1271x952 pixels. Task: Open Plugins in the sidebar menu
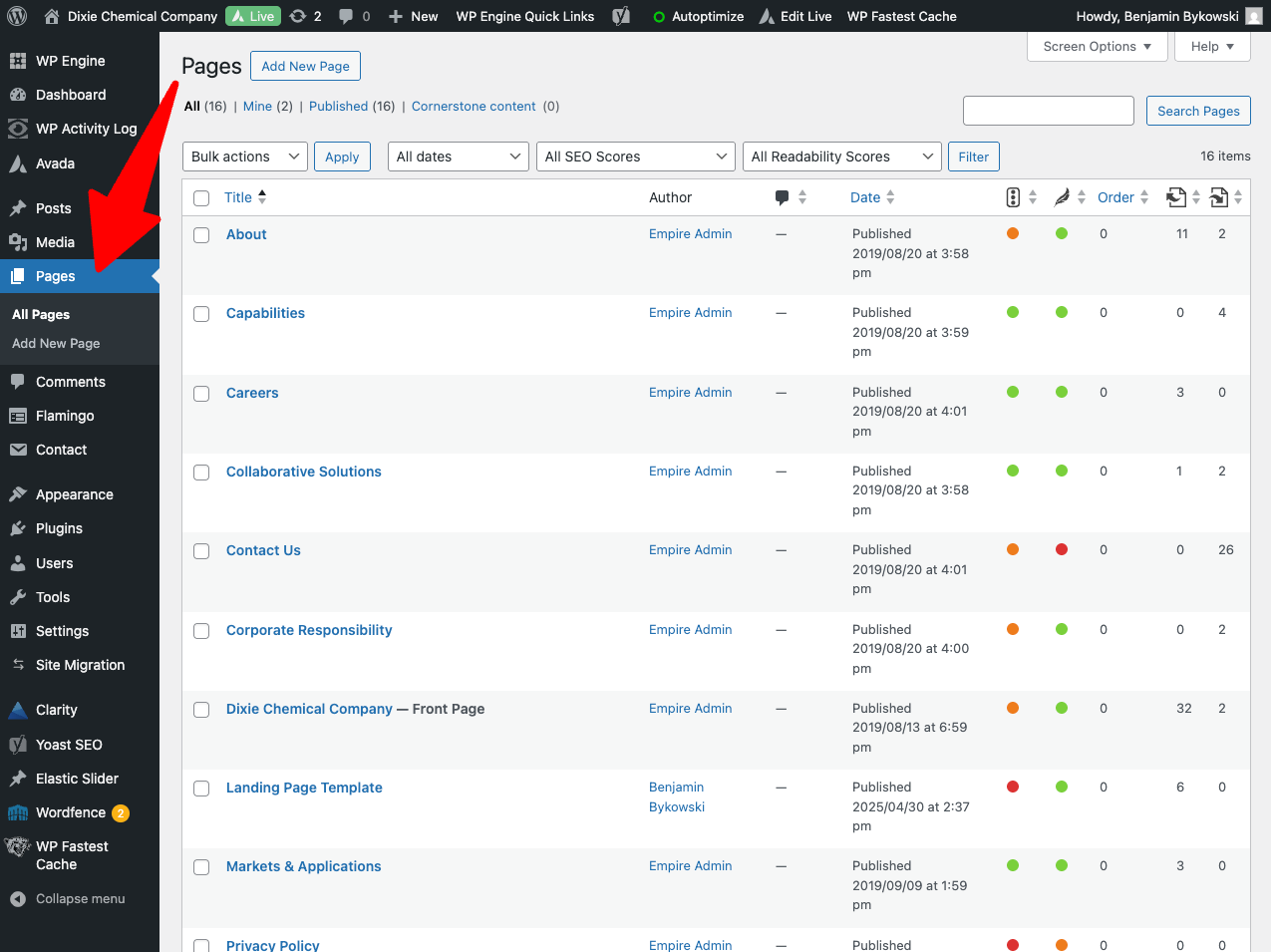[59, 528]
